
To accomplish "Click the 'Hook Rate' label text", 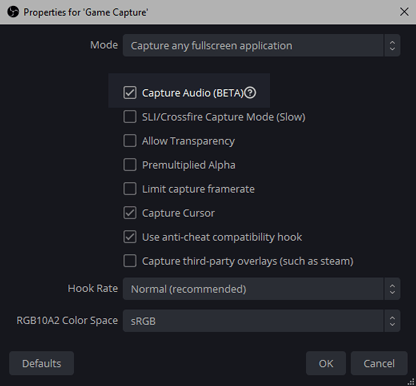I will point(93,288).
